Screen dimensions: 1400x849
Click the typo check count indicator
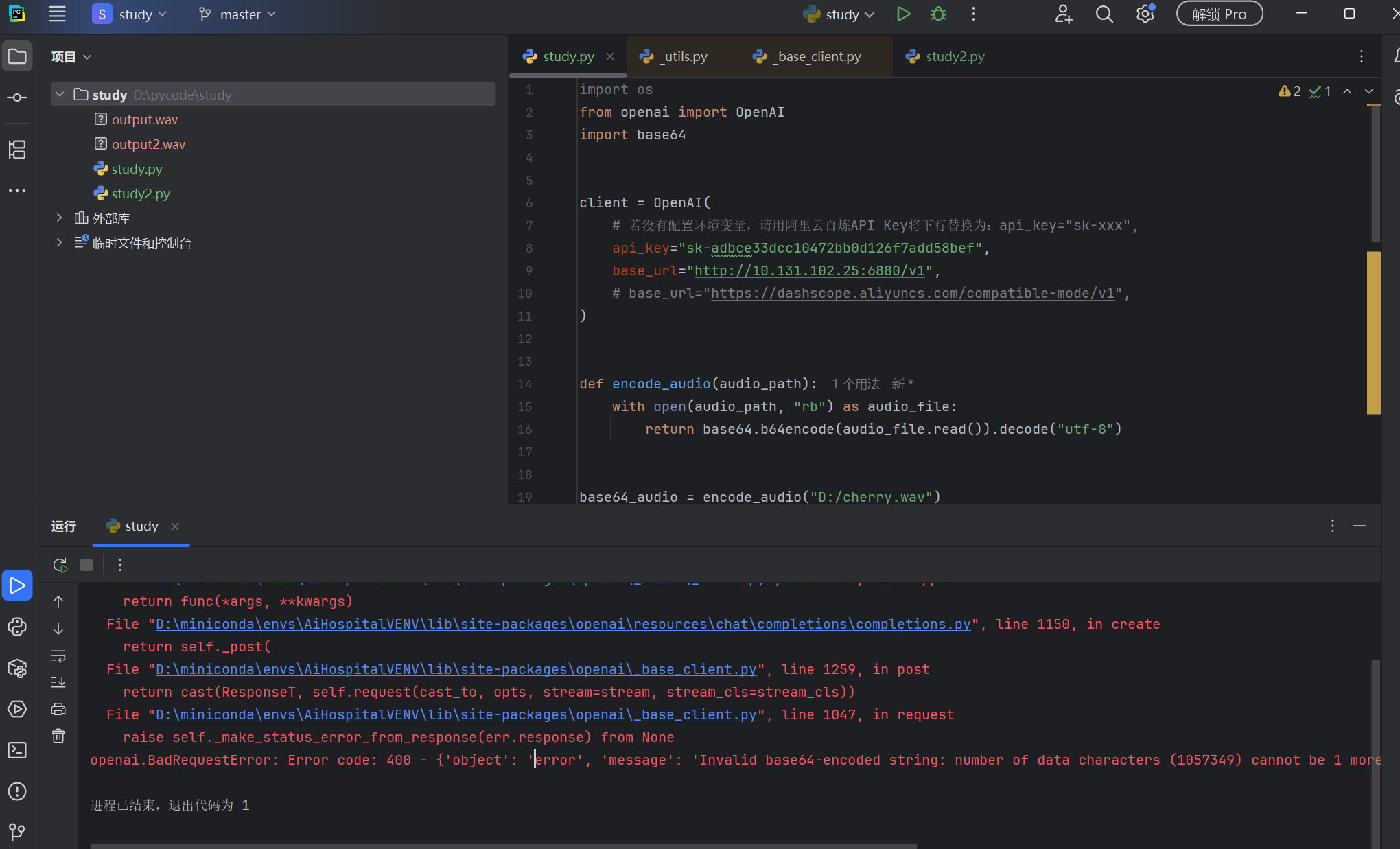click(x=1320, y=91)
